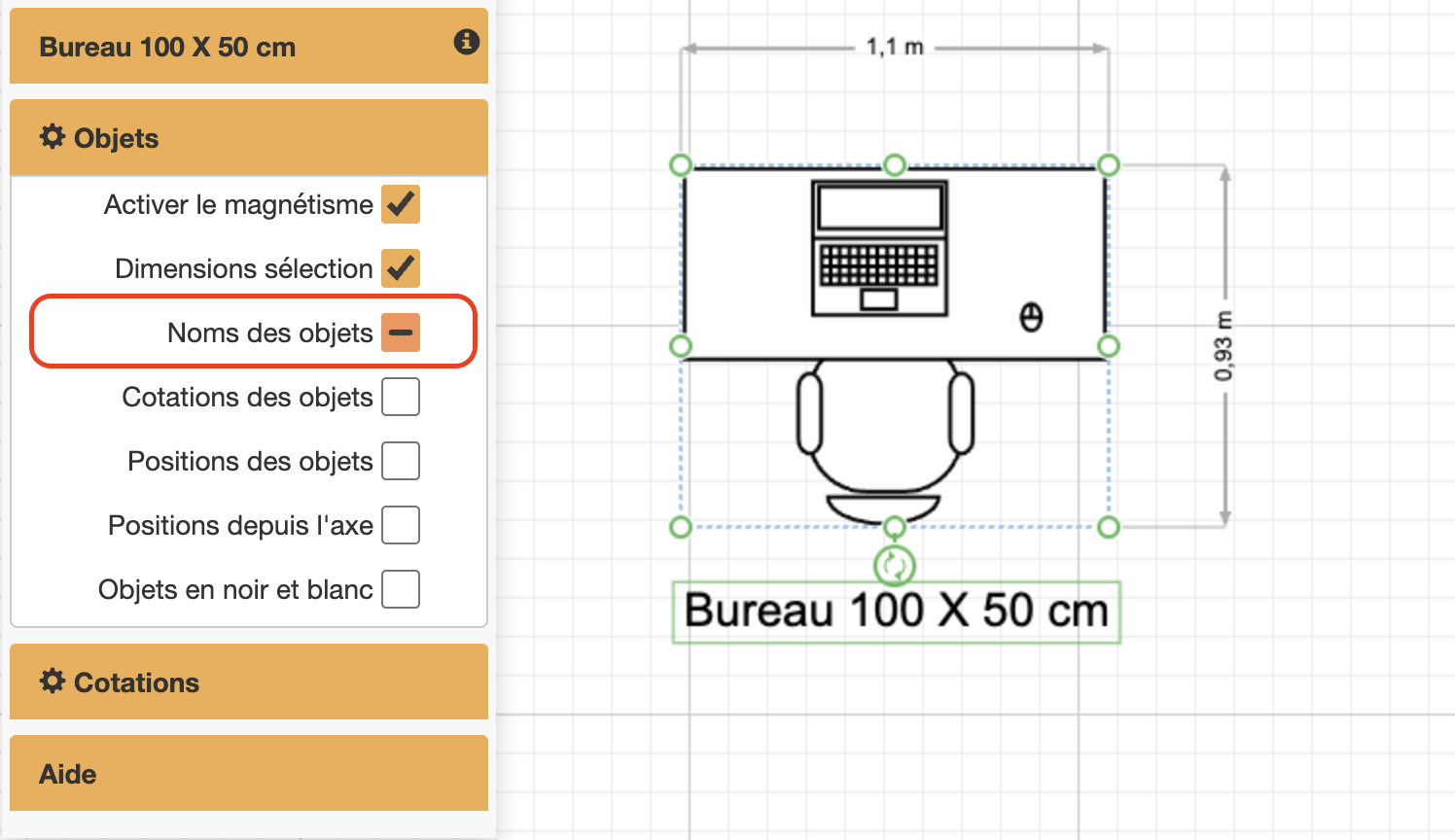Enable Positions depuis l'axe checkbox
Screen dimensions: 1455x840
click(x=401, y=525)
